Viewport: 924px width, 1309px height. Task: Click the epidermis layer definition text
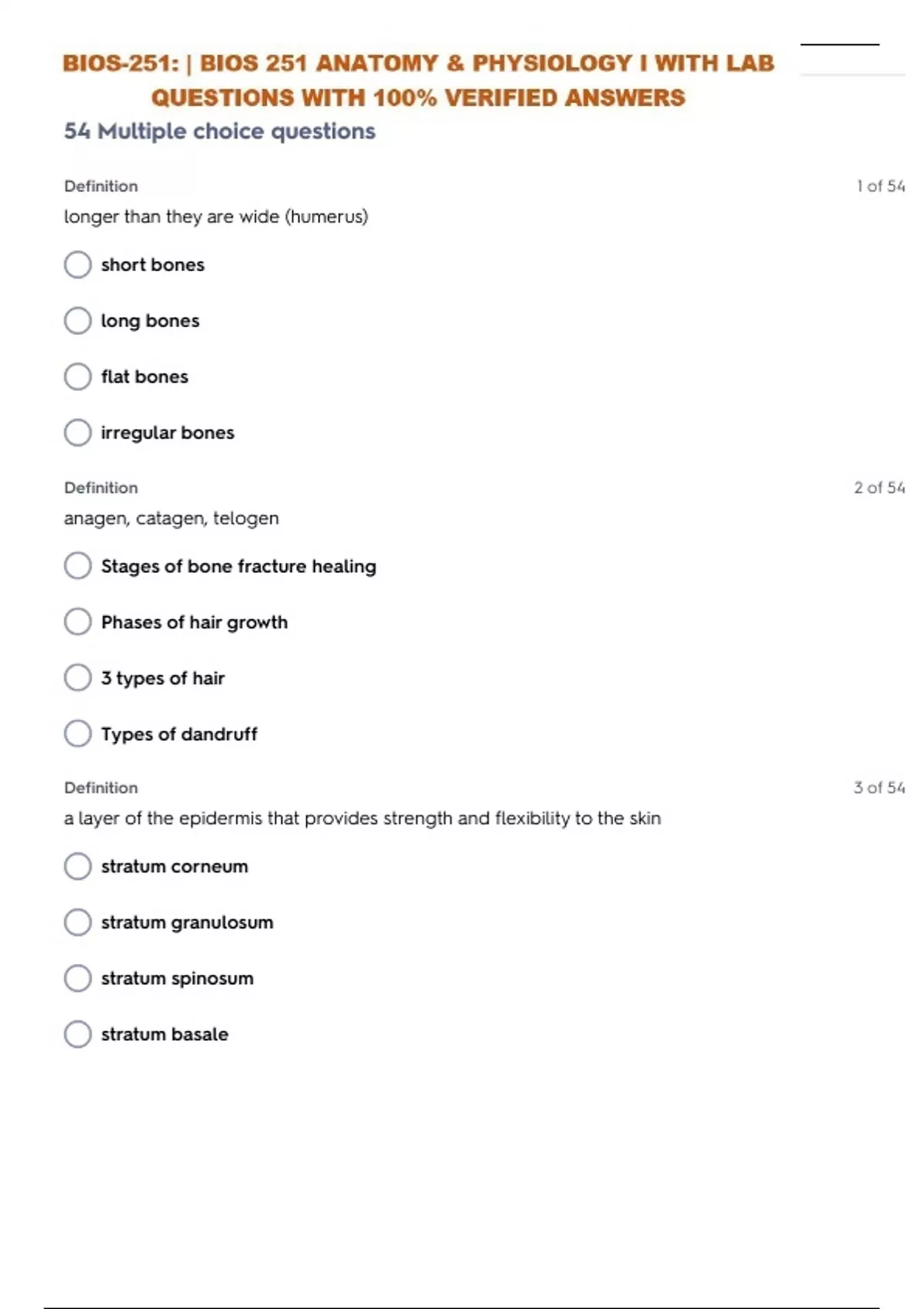coord(362,819)
